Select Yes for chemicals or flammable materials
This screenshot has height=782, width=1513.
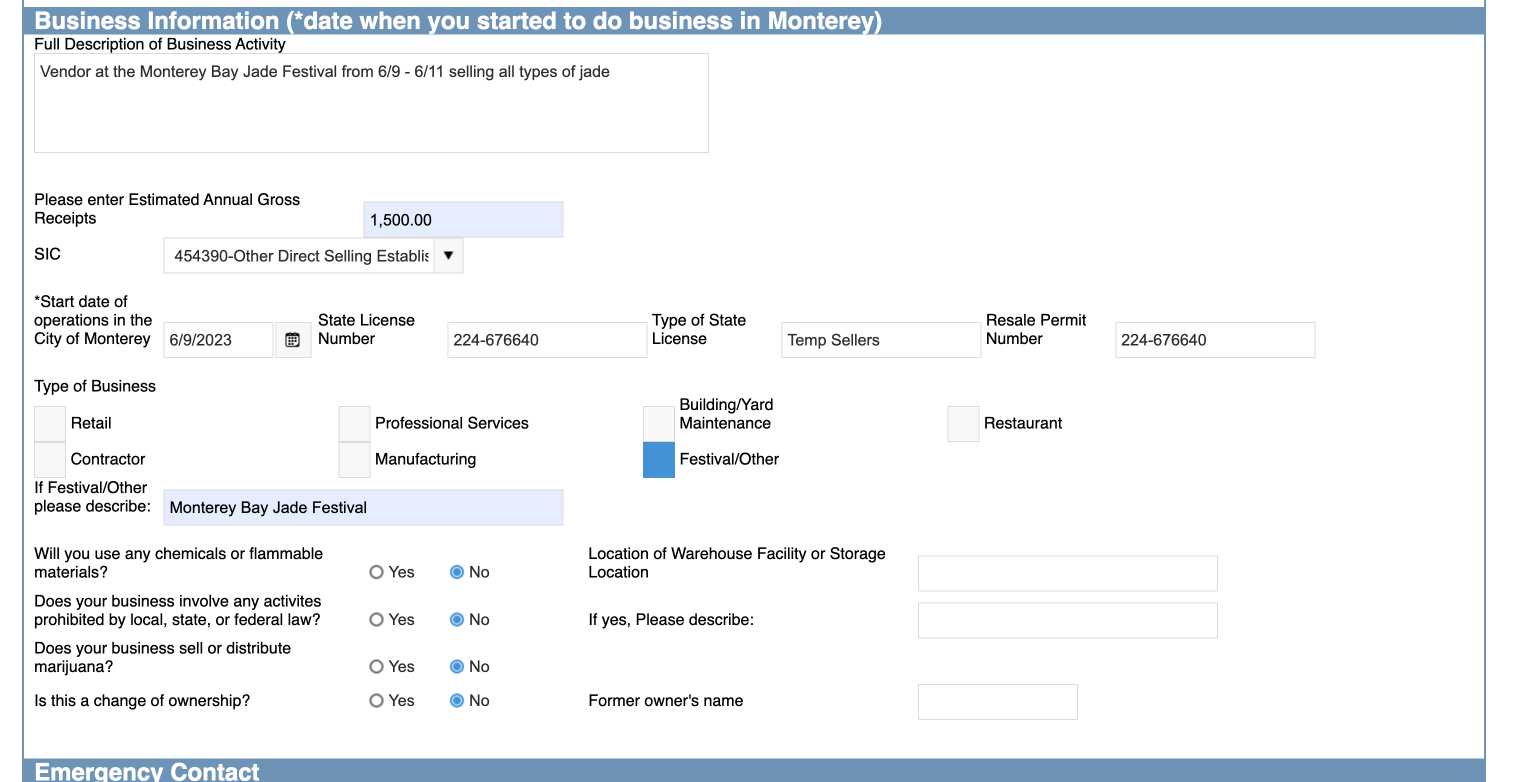click(377, 573)
